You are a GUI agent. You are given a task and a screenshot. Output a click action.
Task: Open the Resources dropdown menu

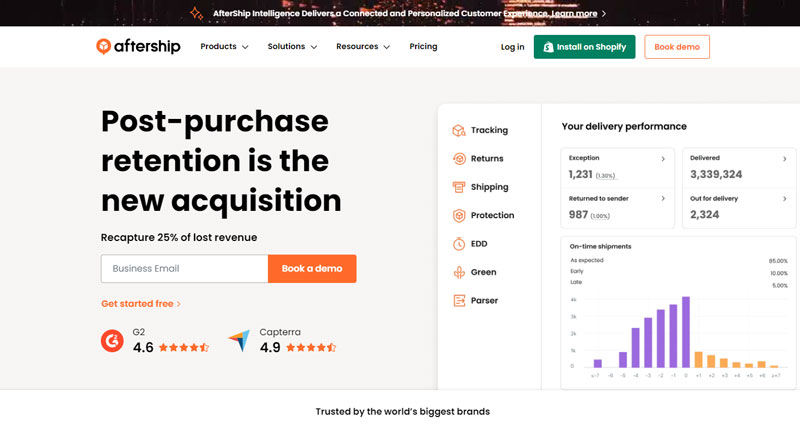pyautogui.click(x=363, y=46)
